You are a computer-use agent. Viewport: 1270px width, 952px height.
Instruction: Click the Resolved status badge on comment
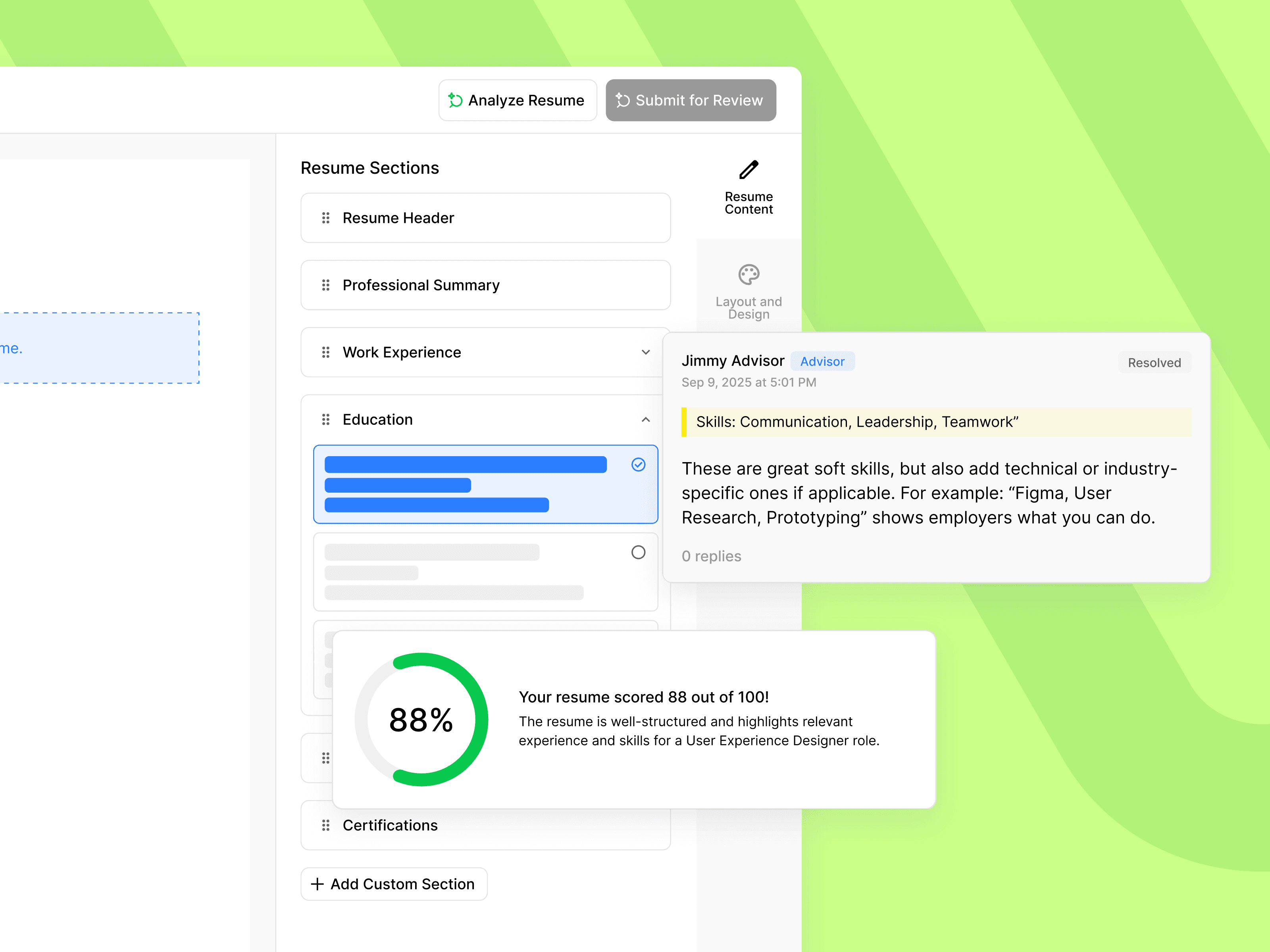[1154, 363]
